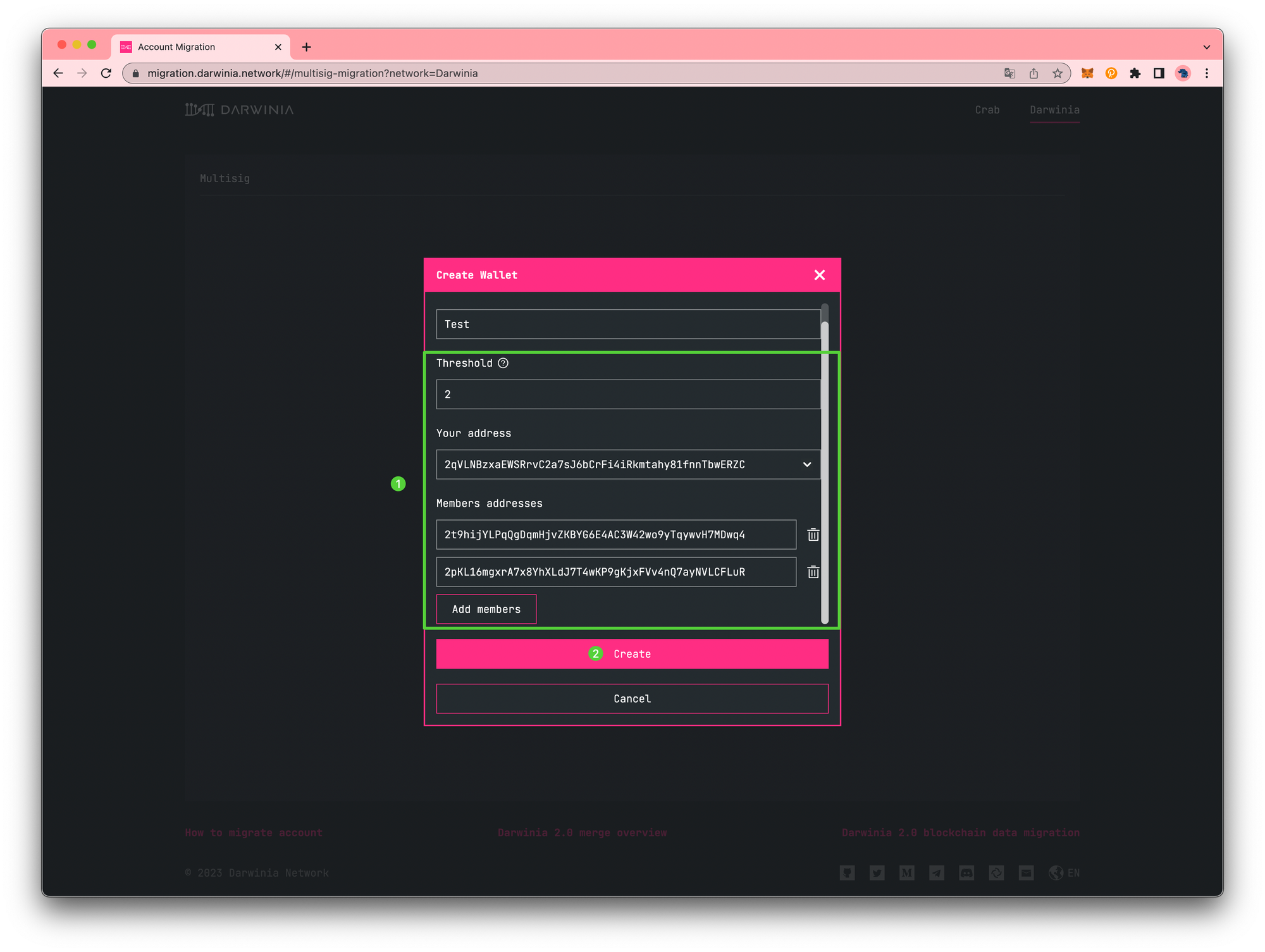Open the translate page icon
1265x952 pixels.
click(1009, 73)
